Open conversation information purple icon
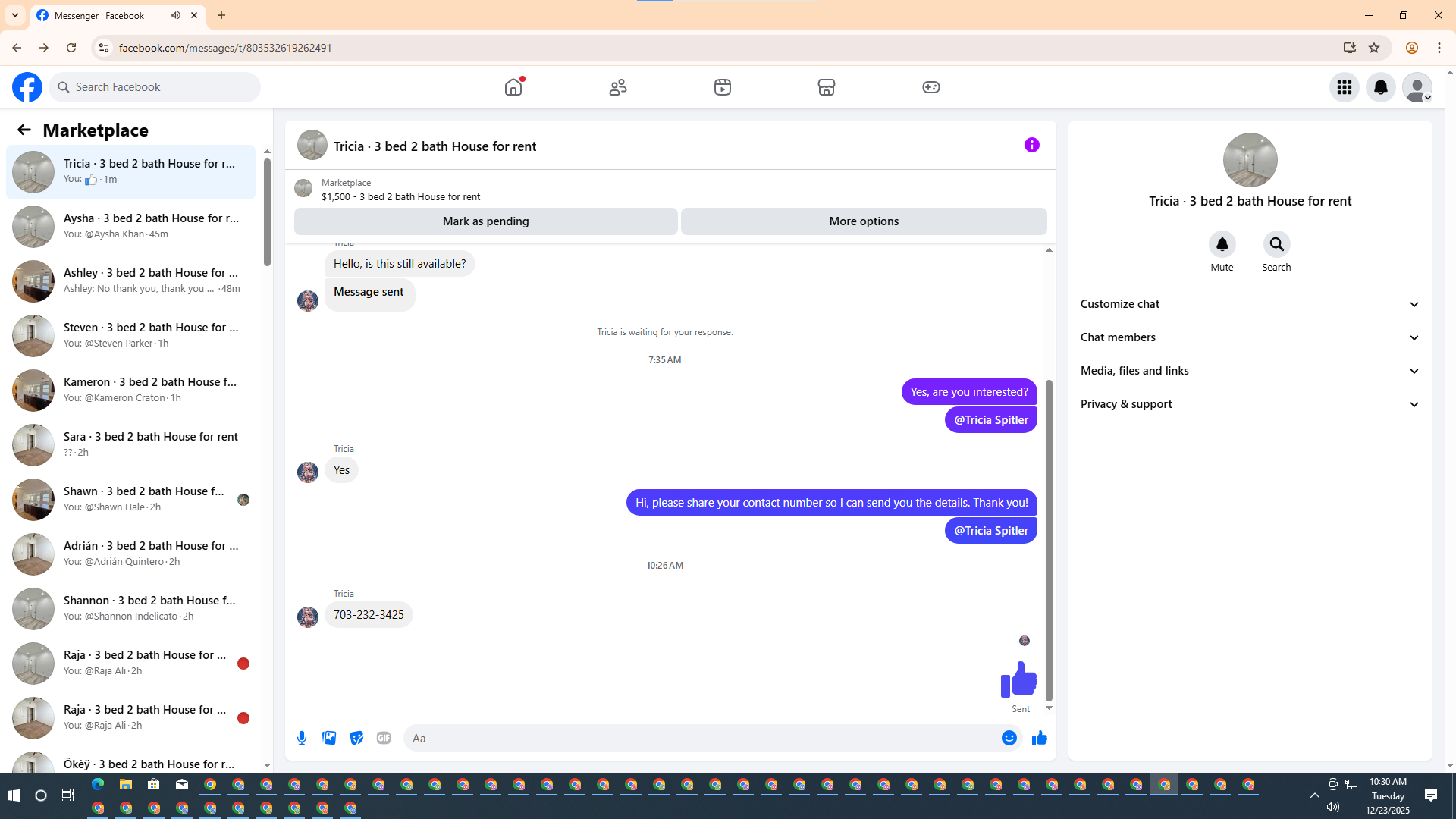This screenshot has height=819, width=1456. pyautogui.click(x=1031, y=145)
